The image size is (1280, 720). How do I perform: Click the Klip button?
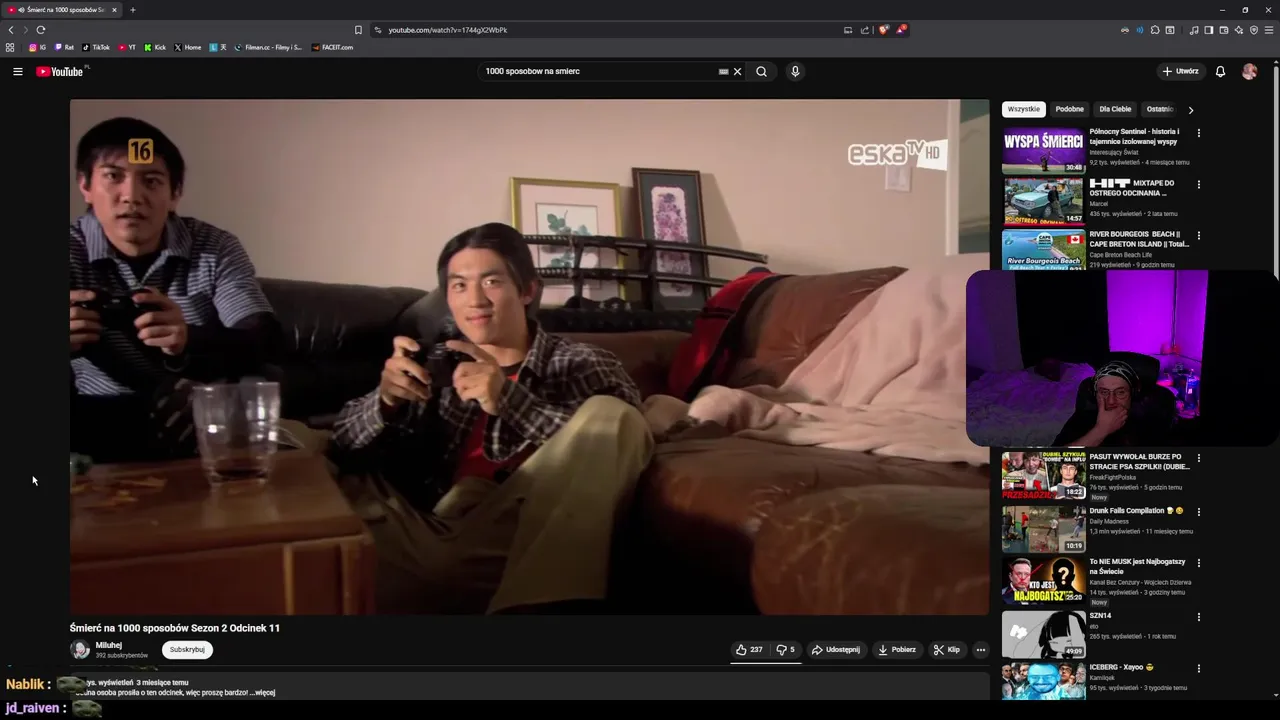(947, 649)
